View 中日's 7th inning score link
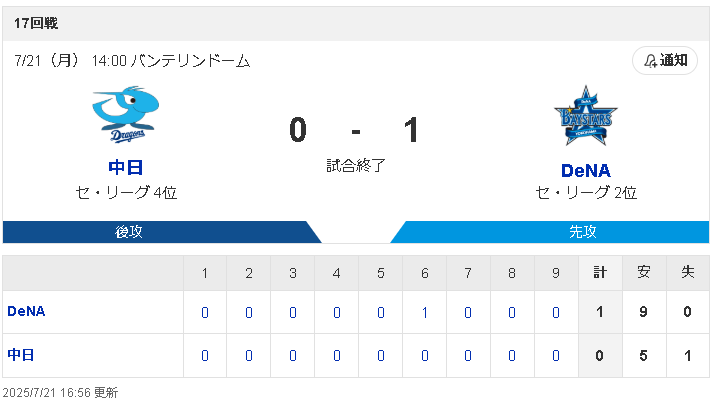 468,356
